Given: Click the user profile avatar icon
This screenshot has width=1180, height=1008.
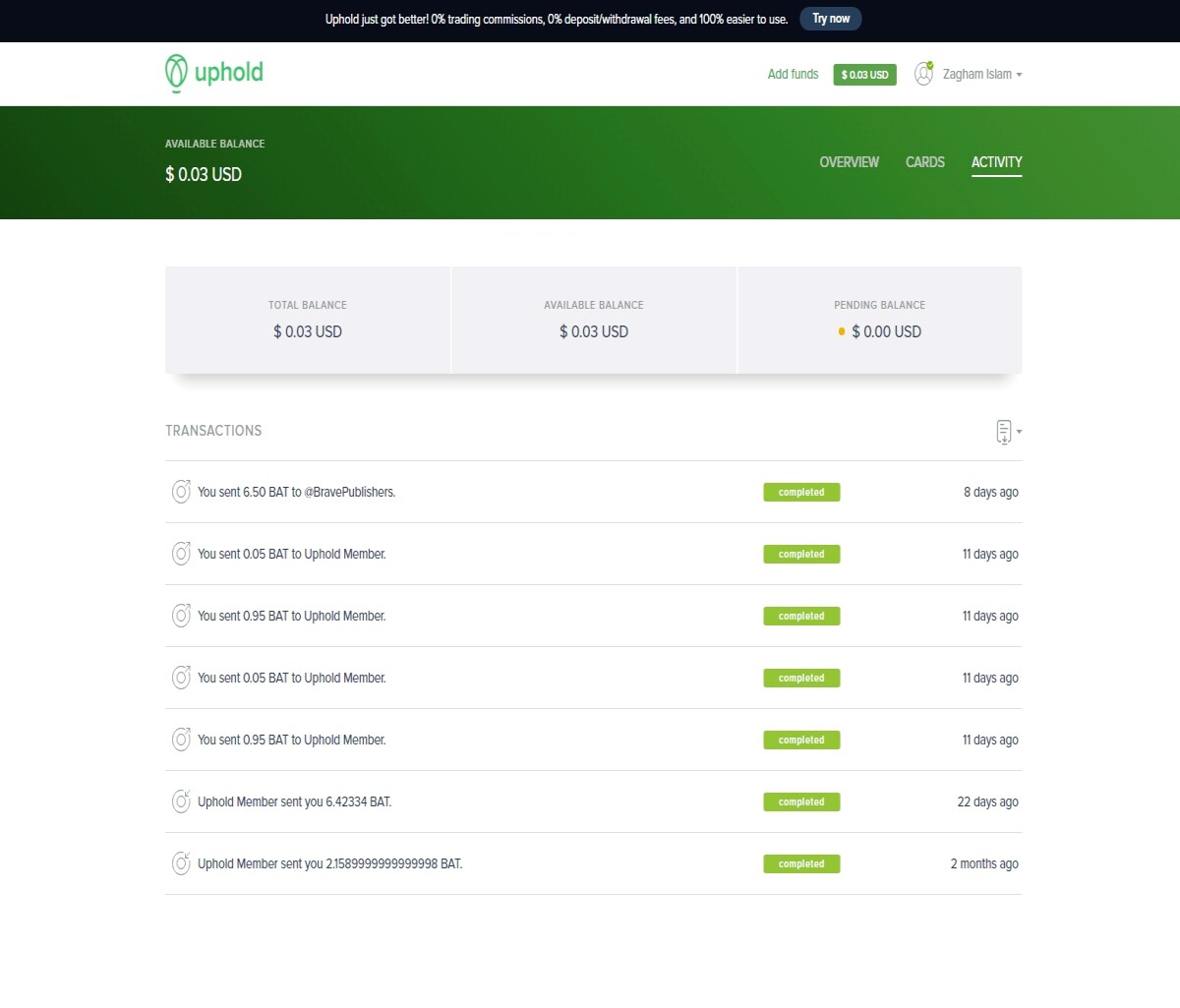Looking at the screenshot, I should point(923,74).
